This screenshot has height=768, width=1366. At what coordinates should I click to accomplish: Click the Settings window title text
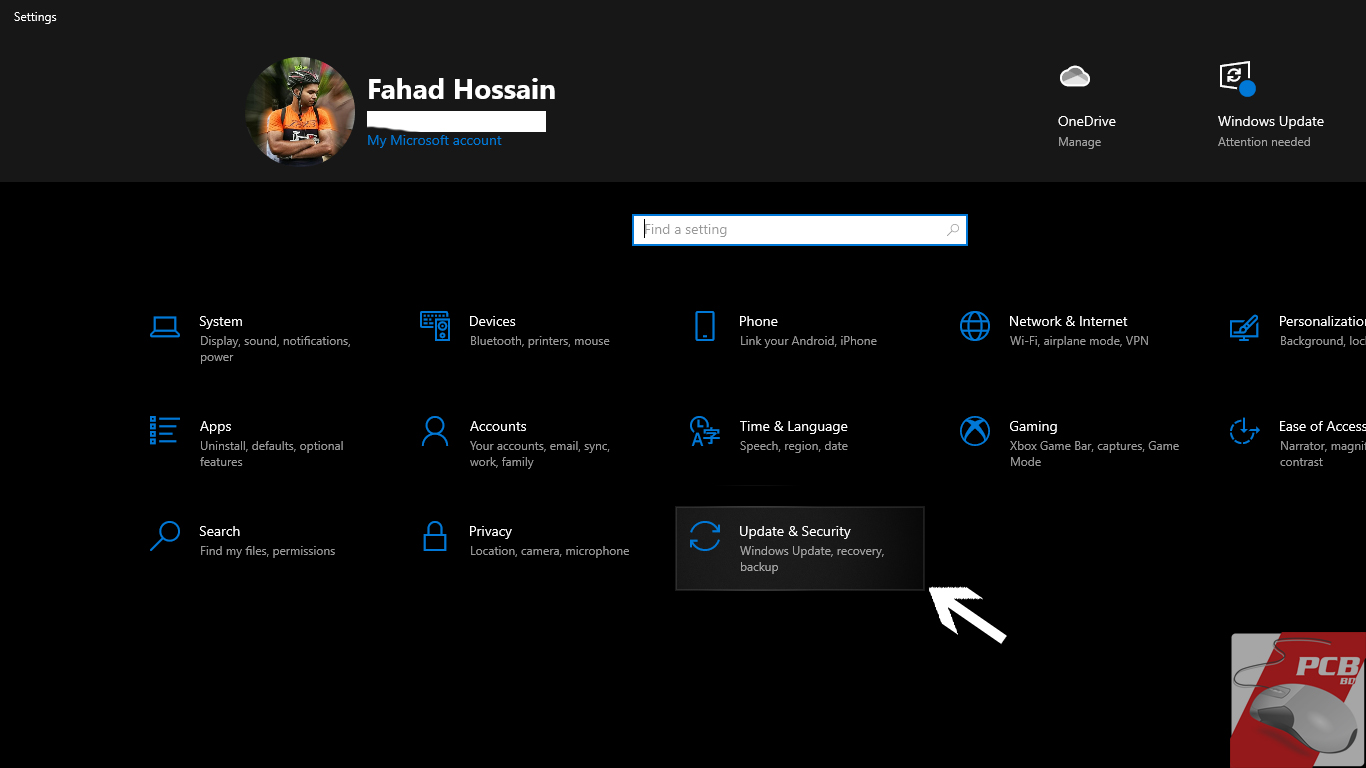pyautogui.click(x=35, y=17)
